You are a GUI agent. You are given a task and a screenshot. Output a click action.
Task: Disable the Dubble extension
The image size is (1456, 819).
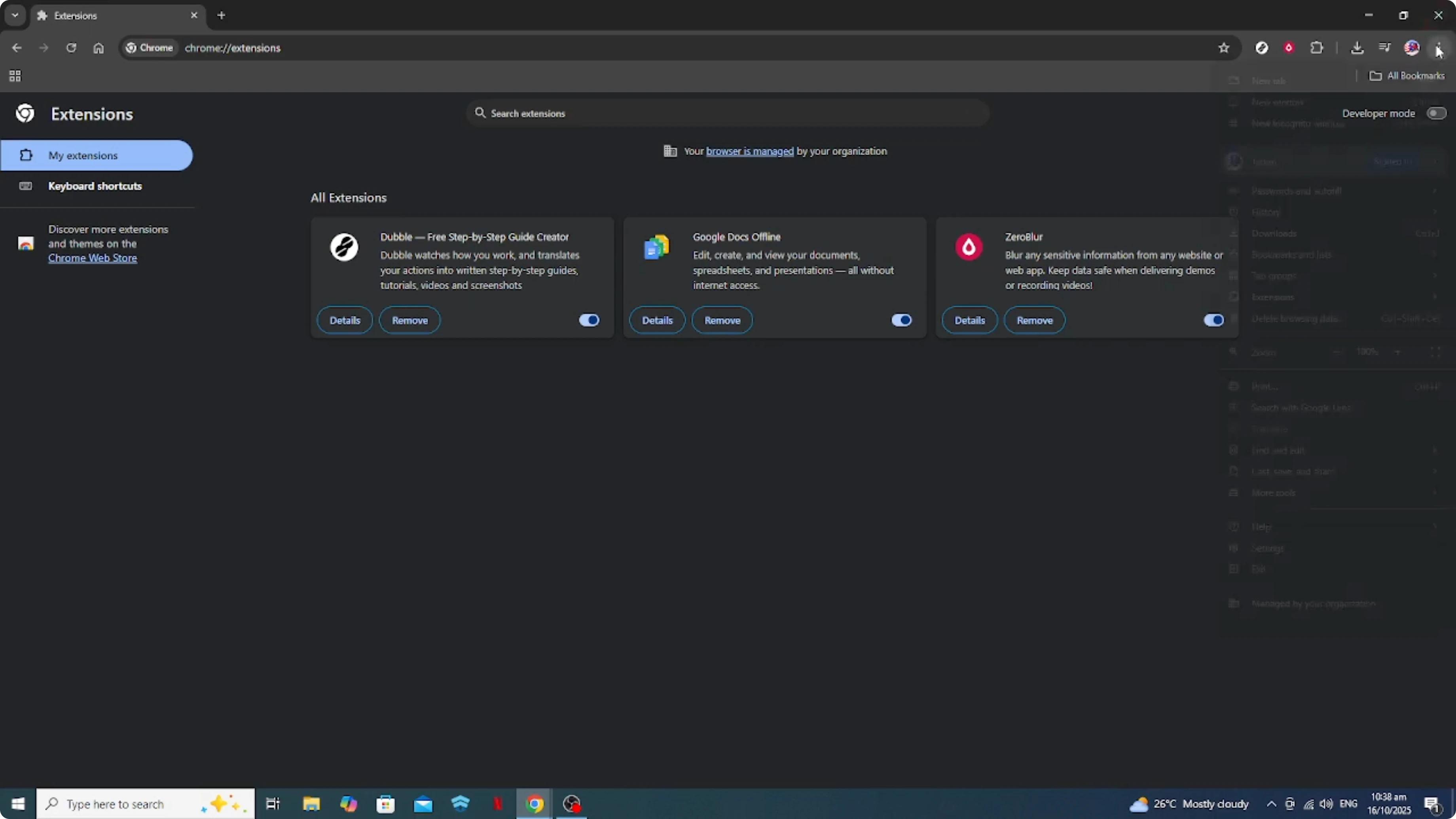(x=588, y=320)
